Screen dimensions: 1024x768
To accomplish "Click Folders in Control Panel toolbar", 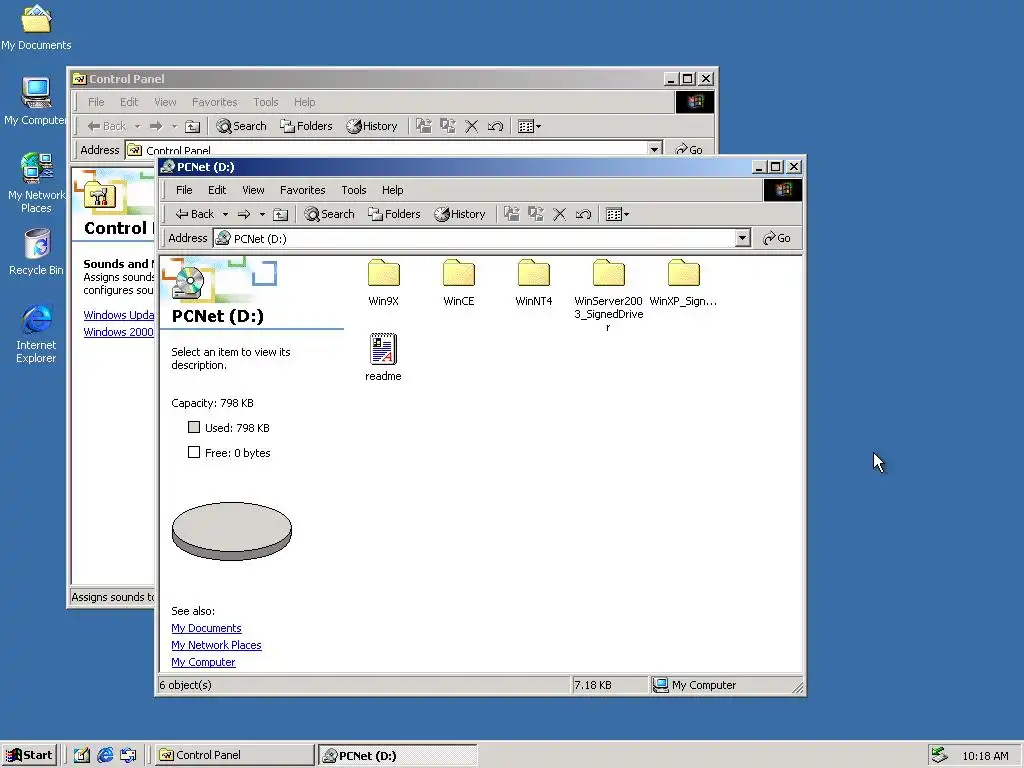I will click(306, 126).
